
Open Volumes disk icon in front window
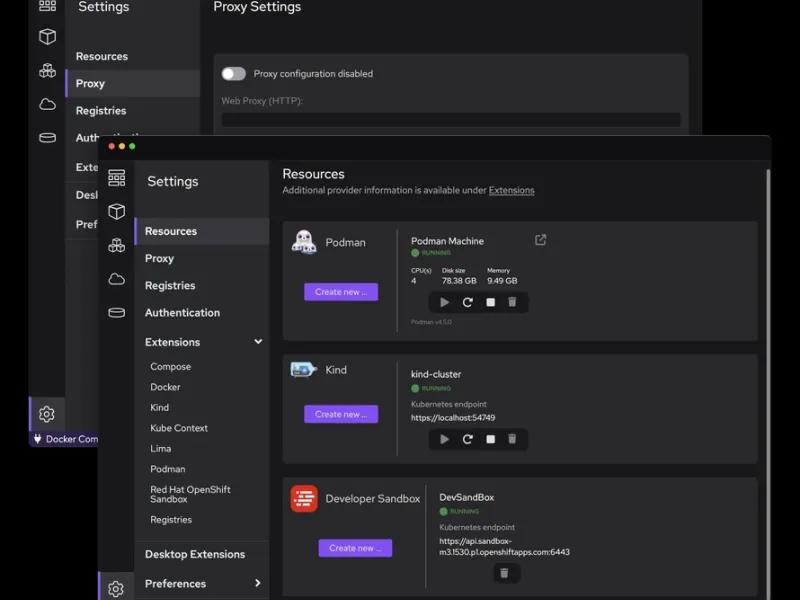point(116,312)
